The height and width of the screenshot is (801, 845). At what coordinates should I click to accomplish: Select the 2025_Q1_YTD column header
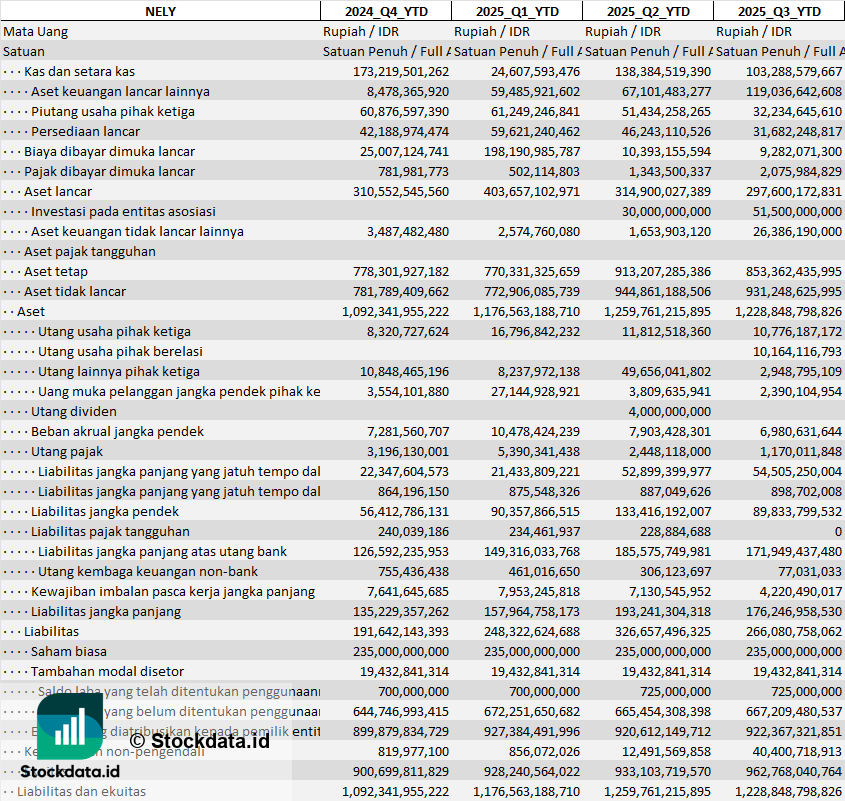516,11
